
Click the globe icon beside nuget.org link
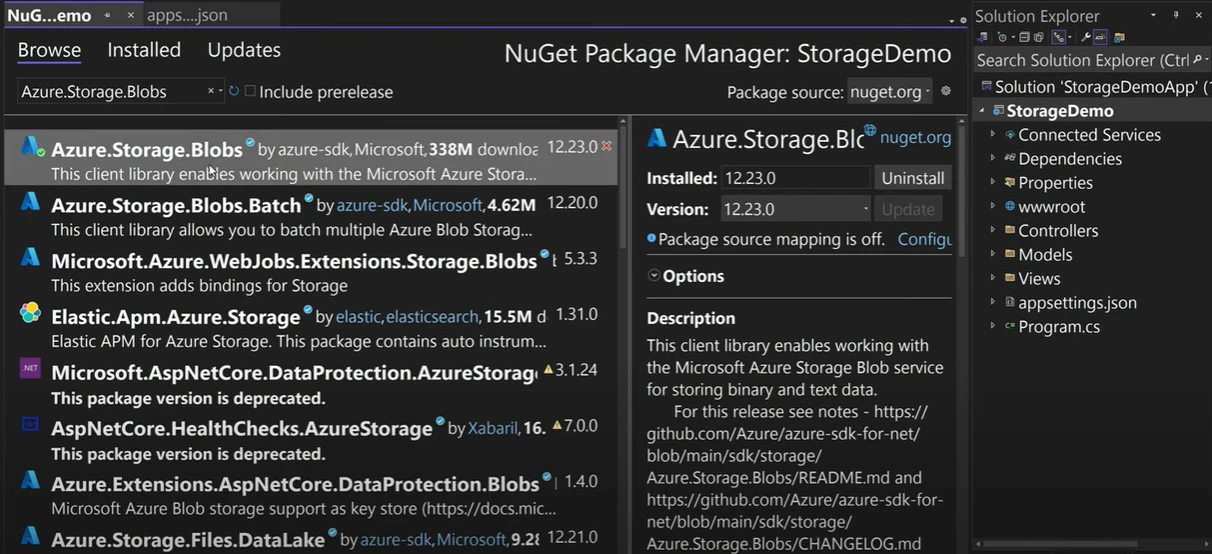click(870, 130)
